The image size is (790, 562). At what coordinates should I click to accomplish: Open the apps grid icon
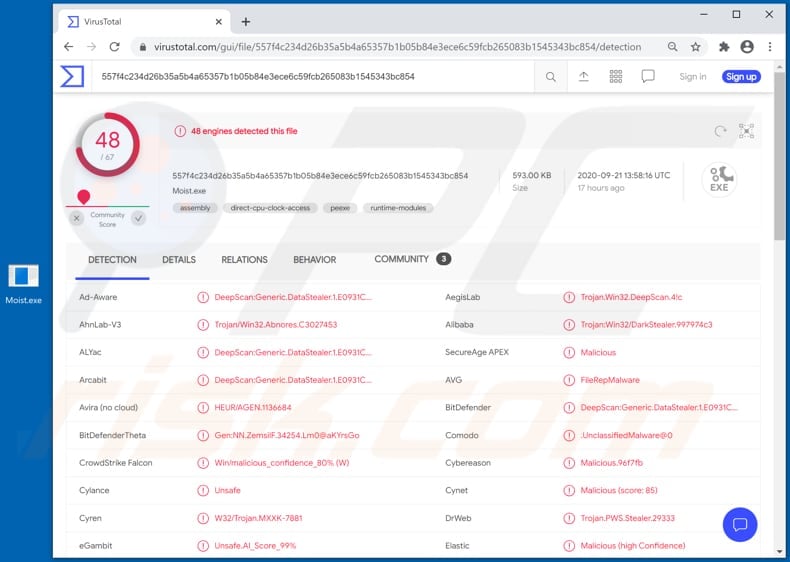coord(616,77)
